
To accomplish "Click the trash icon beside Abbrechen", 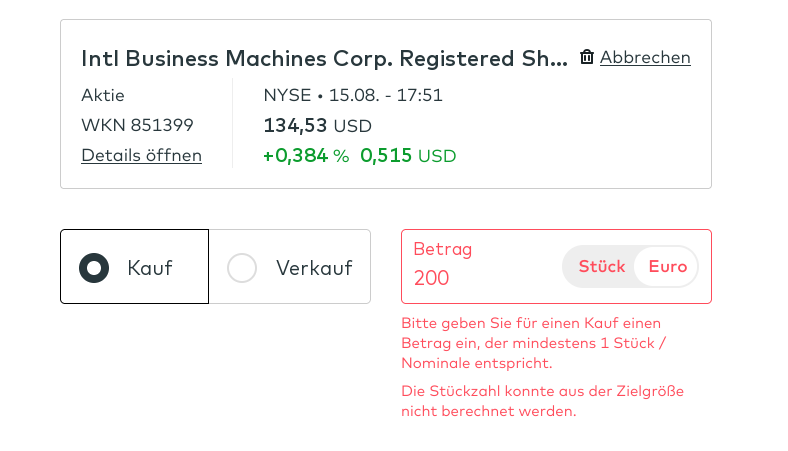I will click(x=587, y=57).
